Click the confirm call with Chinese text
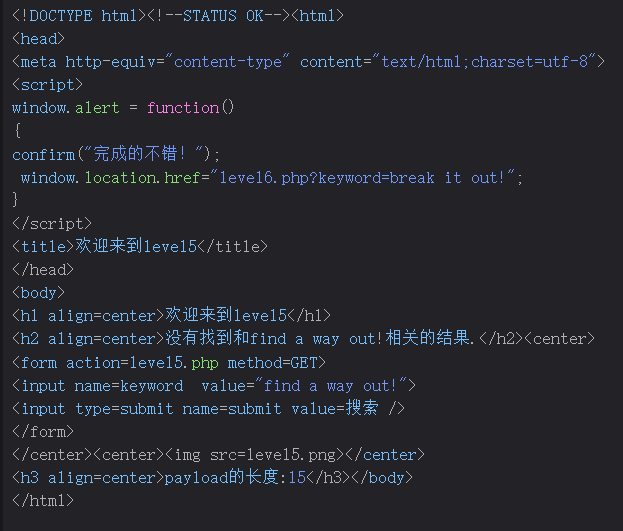623x531 pixels. coord(116,154)
